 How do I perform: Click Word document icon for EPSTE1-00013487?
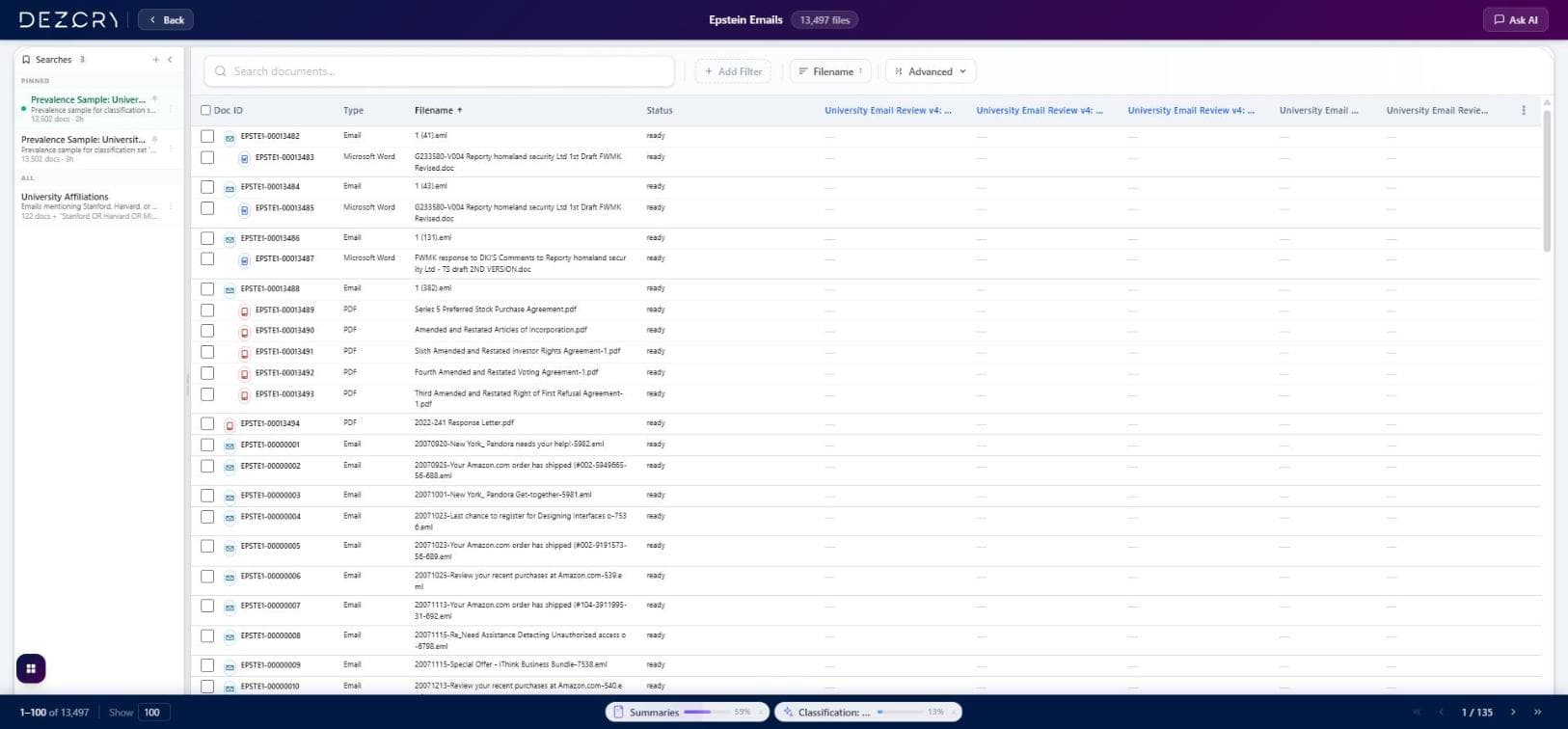[244, 260]
